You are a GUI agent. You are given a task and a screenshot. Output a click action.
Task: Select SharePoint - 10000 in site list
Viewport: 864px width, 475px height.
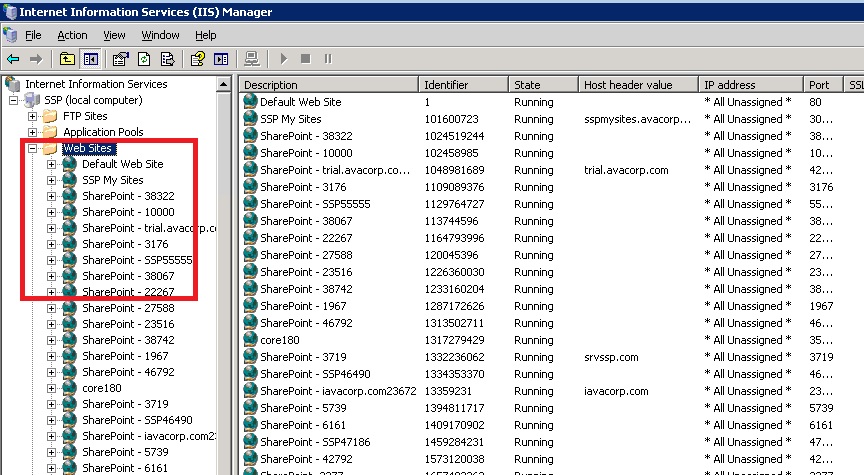tap(306, 153)
